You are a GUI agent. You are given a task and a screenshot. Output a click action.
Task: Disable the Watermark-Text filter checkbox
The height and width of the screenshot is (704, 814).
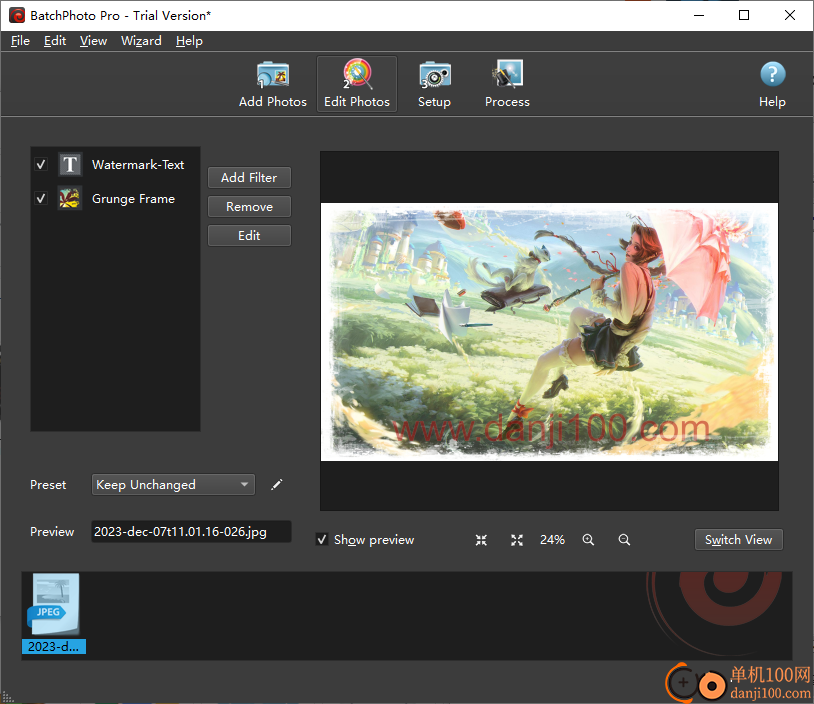click(41, 165)
